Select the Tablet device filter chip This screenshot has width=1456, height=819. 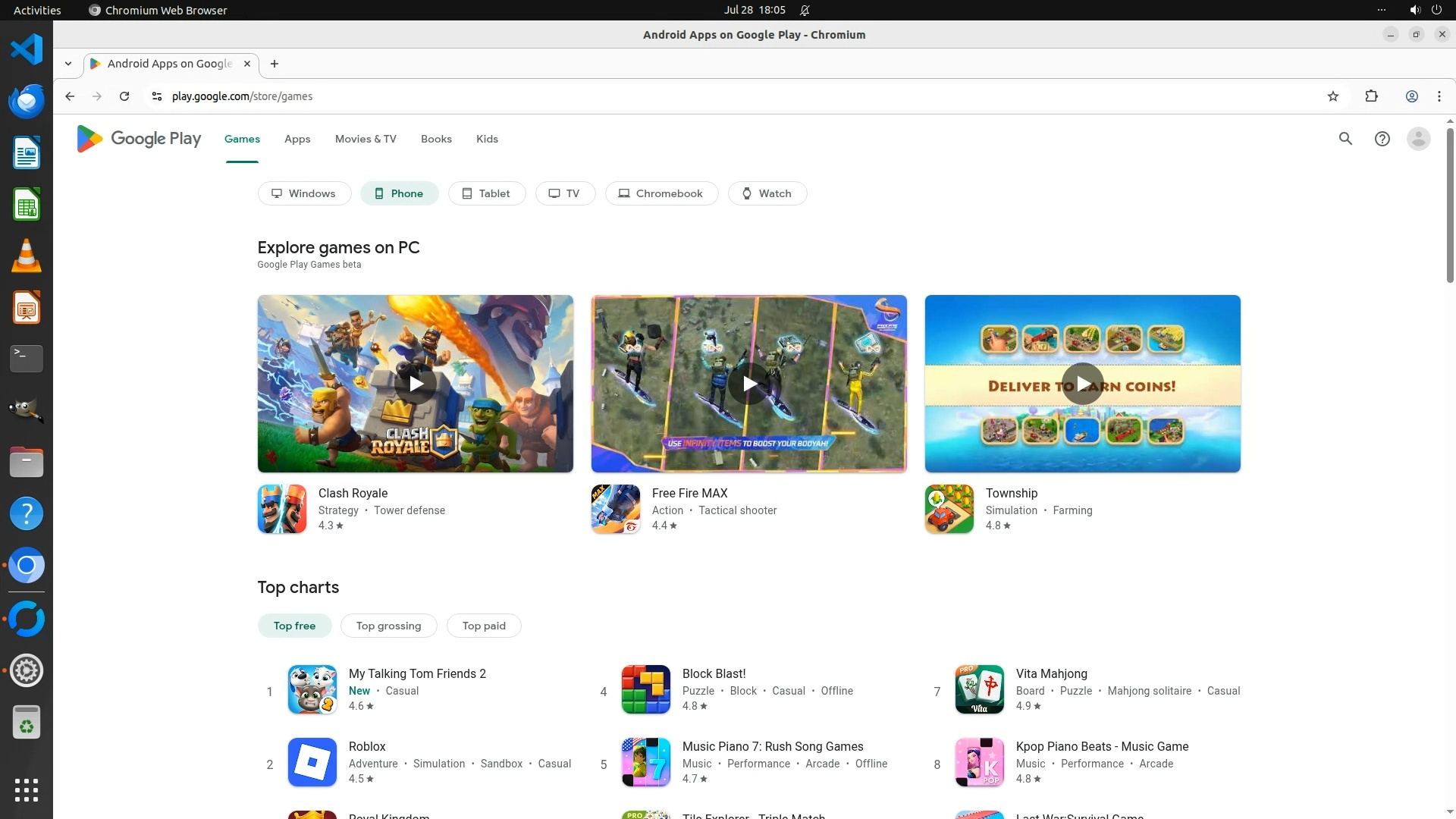(486, 193)
